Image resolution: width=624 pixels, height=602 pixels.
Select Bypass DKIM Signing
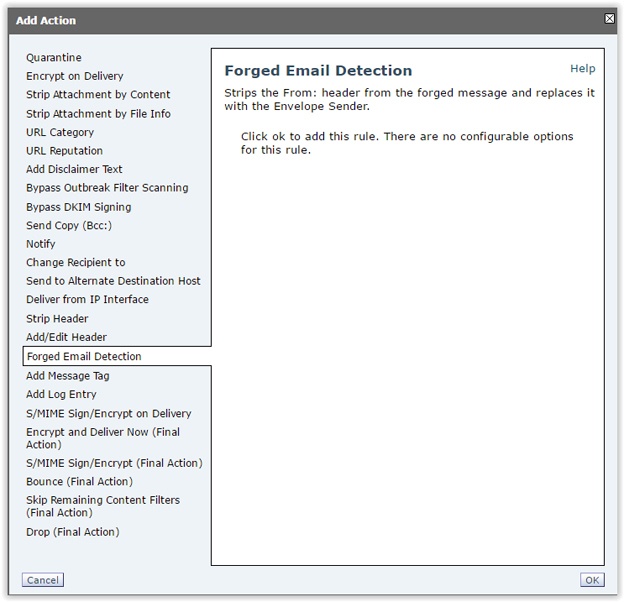pos(78,207)
